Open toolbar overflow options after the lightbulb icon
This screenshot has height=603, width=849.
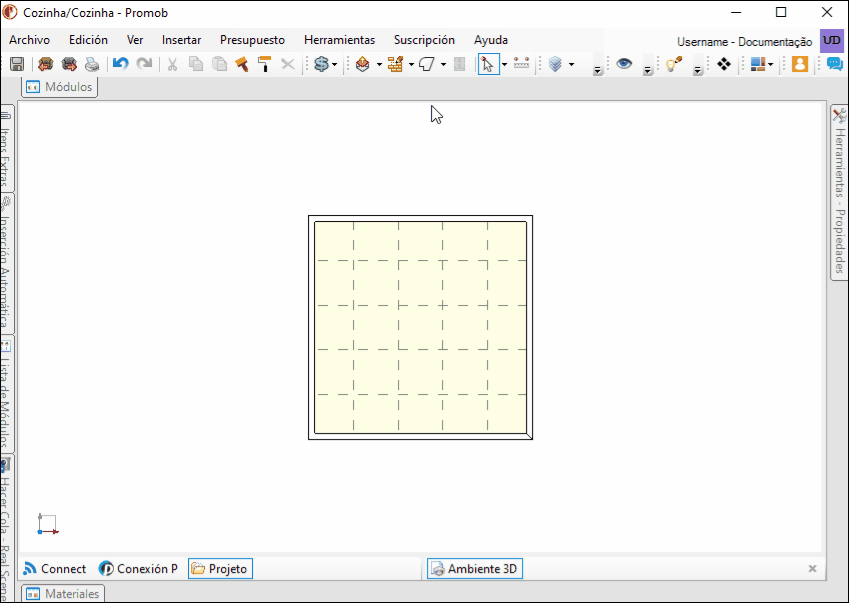click(x=697, y=70)
